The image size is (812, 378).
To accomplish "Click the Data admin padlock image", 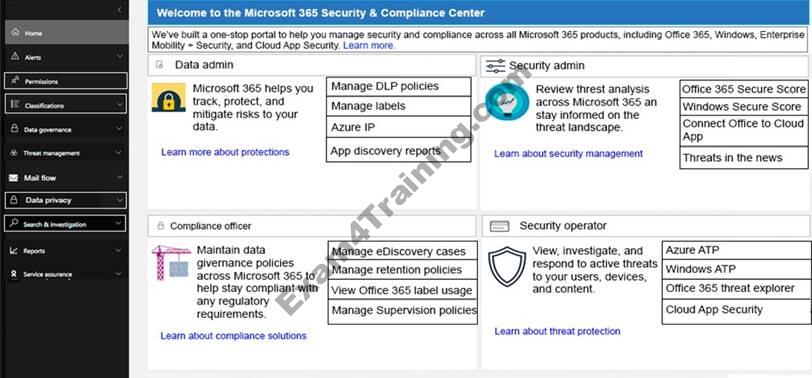I will (x=168, y=97).
